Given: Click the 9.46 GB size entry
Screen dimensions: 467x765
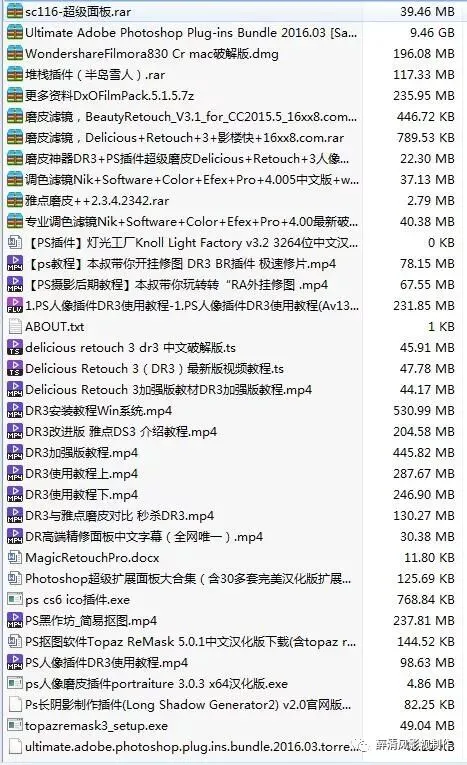Looking at the screenshot, I should pos(432,33).
